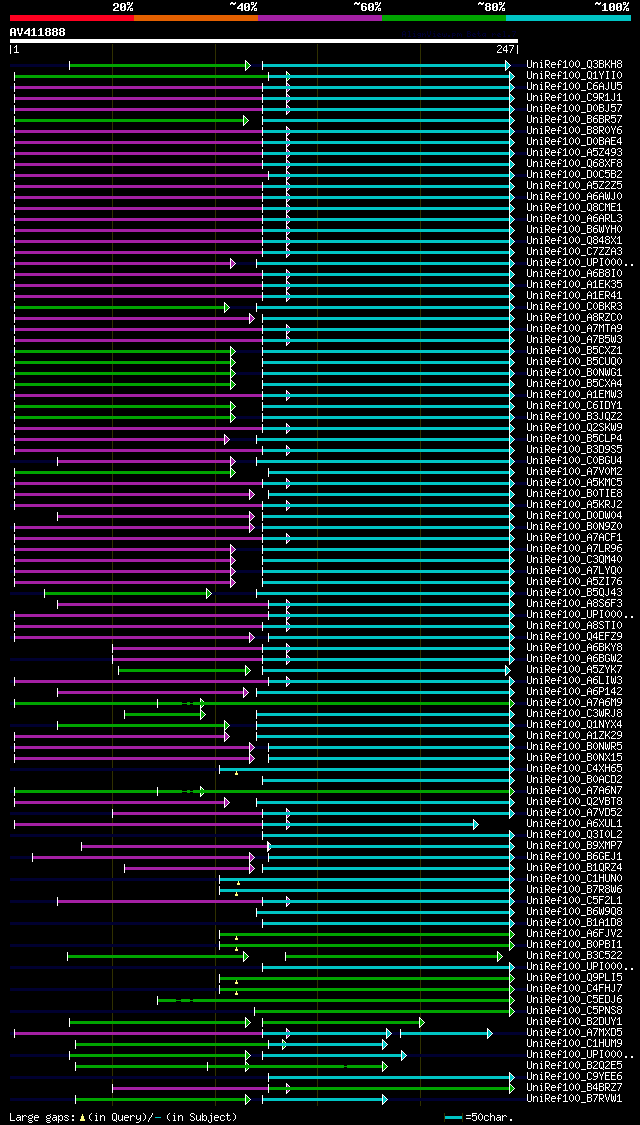The image size is (640, 1125).
Task: Click UniRef100_A7A6M9 label
Action: (x=574, y=702)
